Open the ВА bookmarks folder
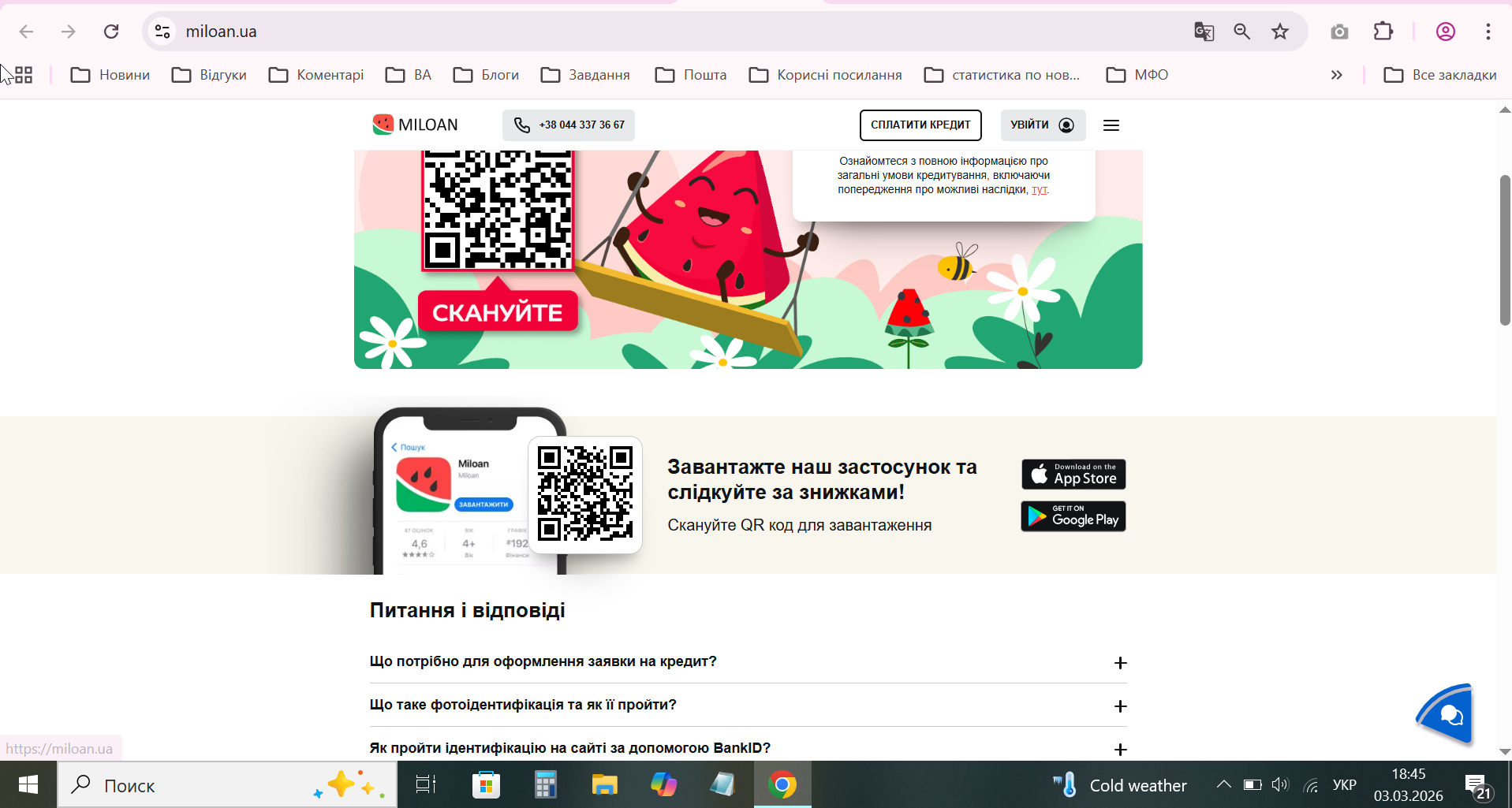The width and height of the screenshot is (1512, 808). click(409, 75)
